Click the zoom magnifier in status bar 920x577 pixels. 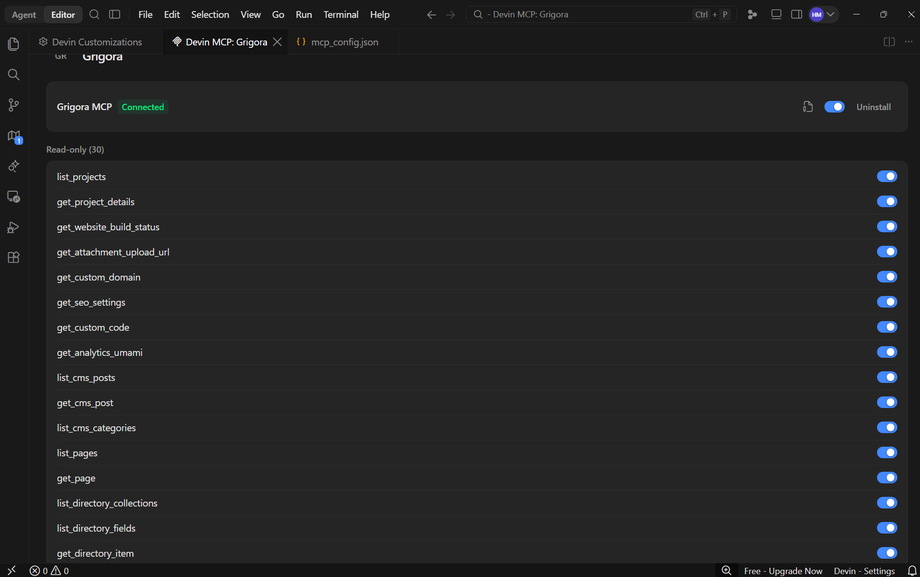click(x=726, y=571)
